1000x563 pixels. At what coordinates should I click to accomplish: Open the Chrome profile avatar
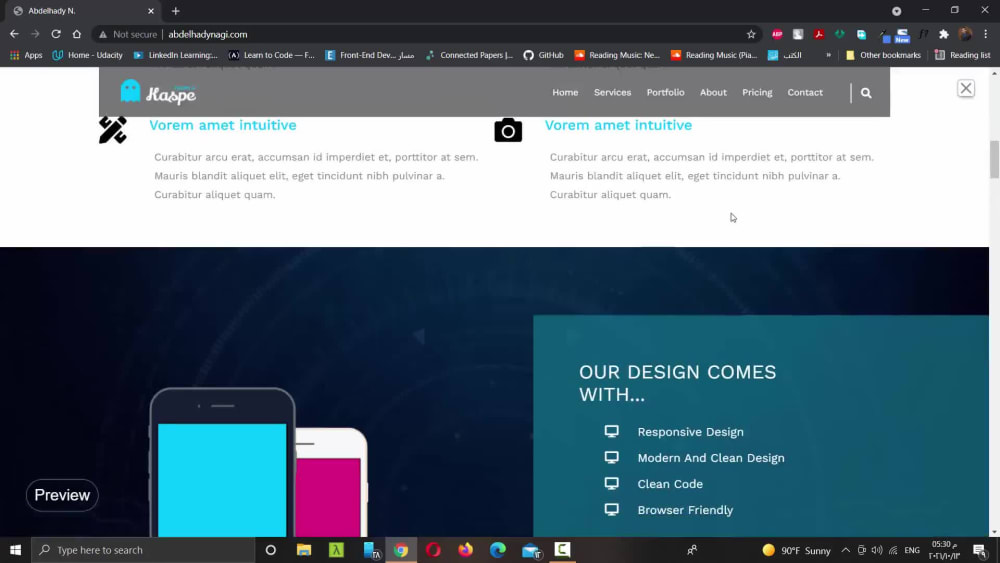pyautogui.click(x=965, y=34)
